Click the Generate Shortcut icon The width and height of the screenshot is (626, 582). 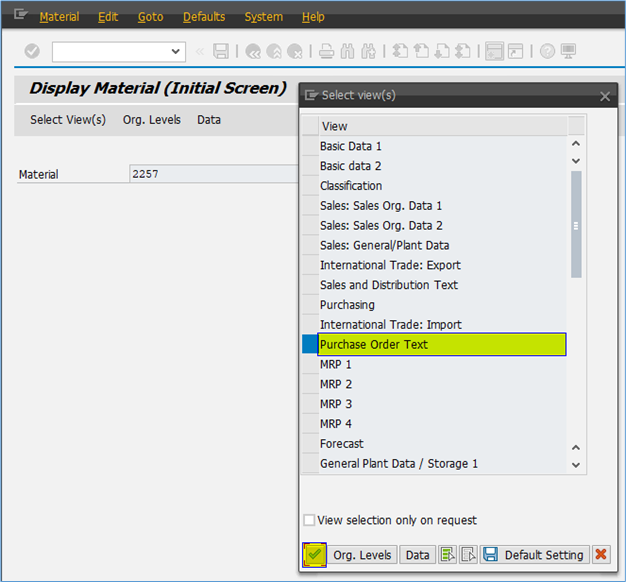point(515,51)
